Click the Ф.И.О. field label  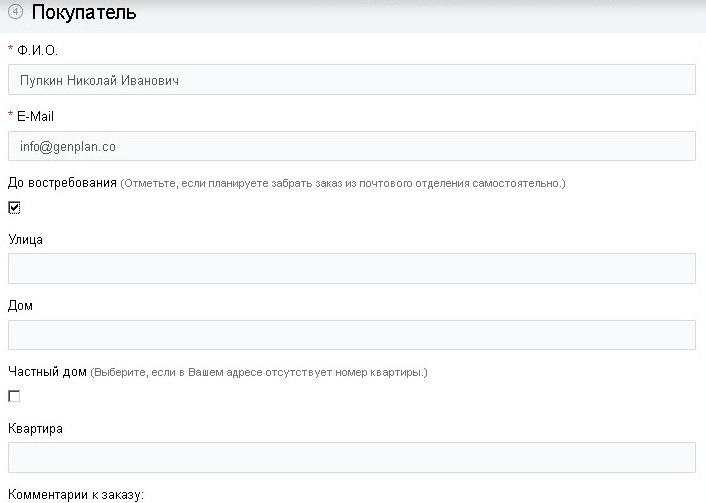[x=39, y=50]
